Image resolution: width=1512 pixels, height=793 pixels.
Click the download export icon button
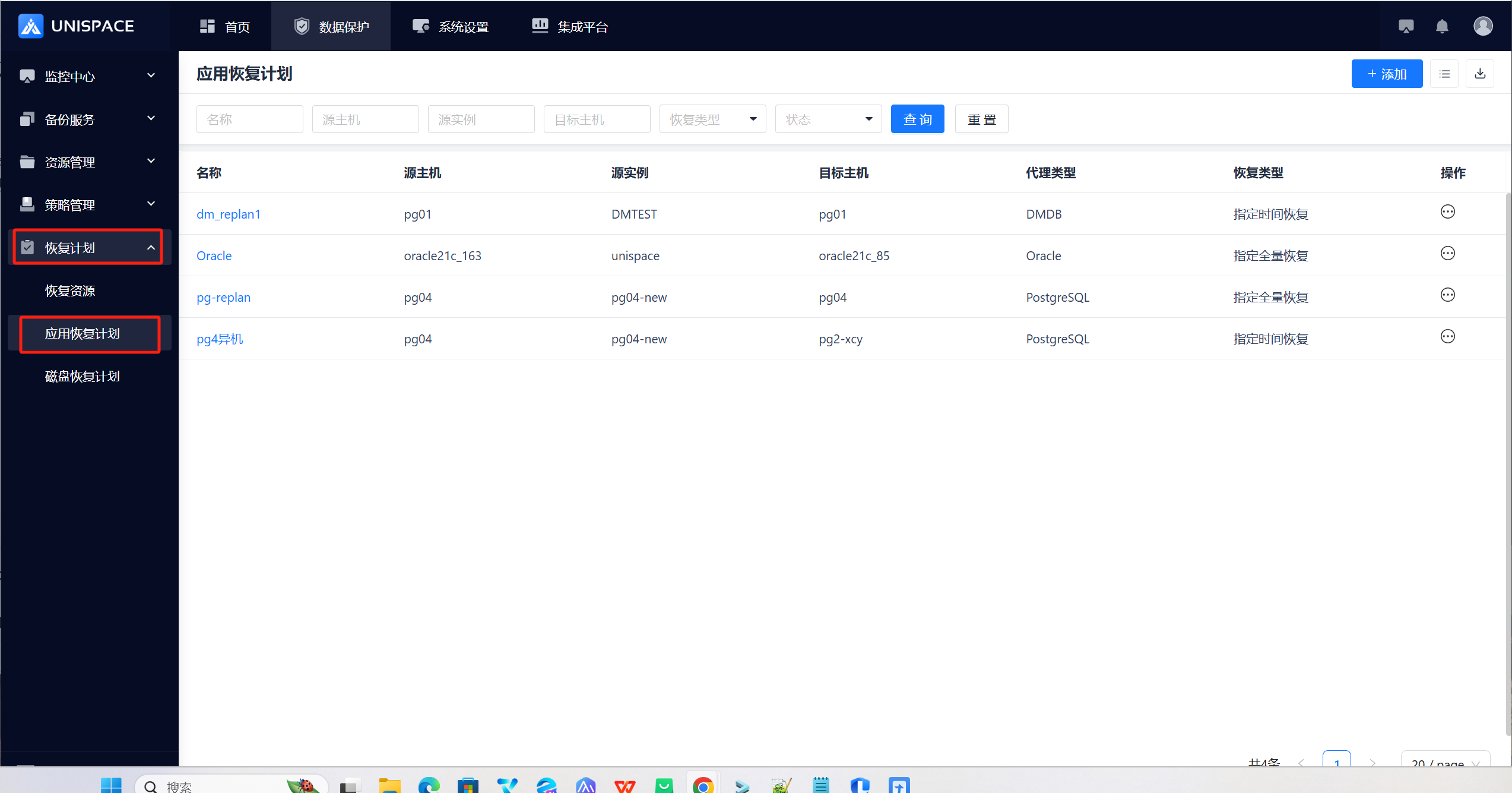(x=1480, y=74)
